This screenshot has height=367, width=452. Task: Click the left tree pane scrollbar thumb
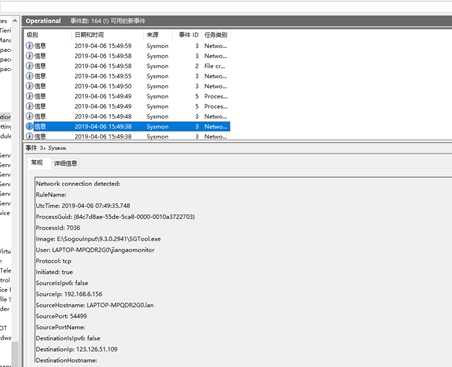pos(15,354)
